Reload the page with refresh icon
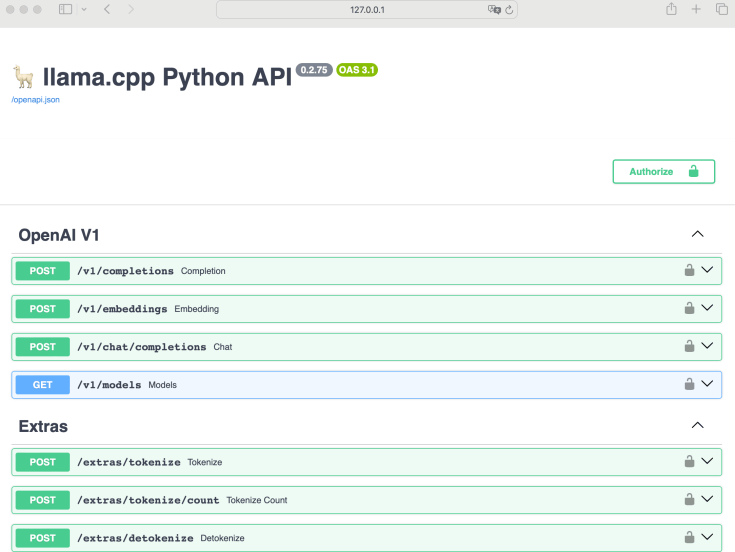 pyautogui.click(x=509, y=9)
